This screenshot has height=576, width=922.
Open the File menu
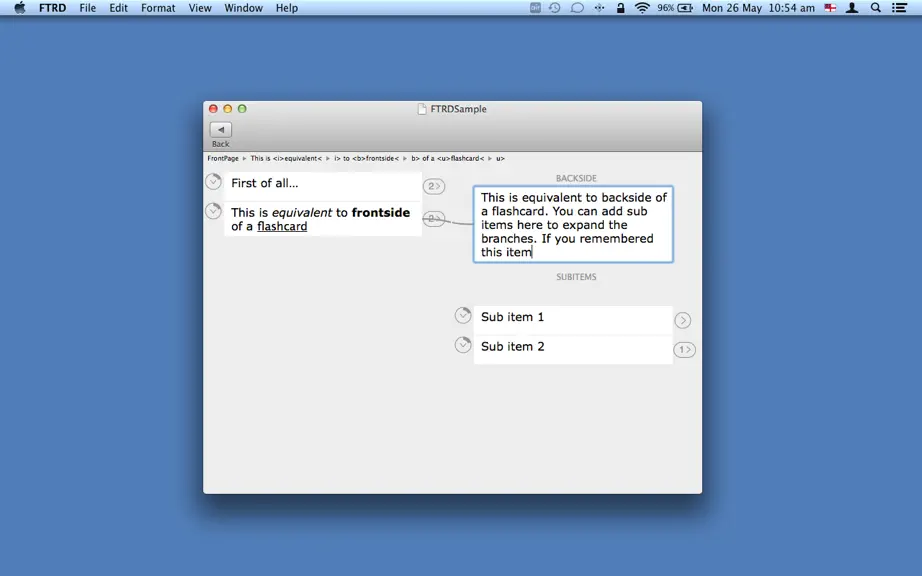(x=88, y=8)
